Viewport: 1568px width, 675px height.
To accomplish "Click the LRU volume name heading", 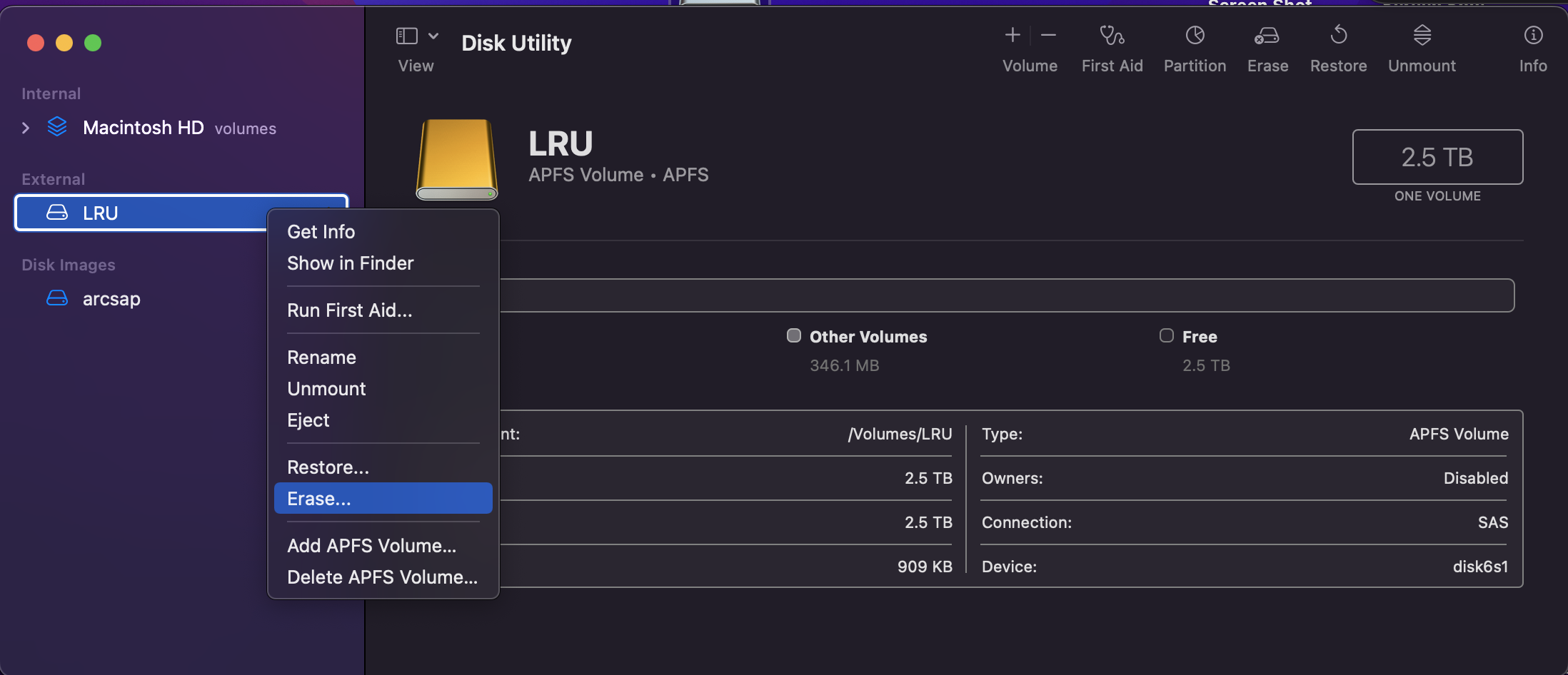I will [561, 143].
